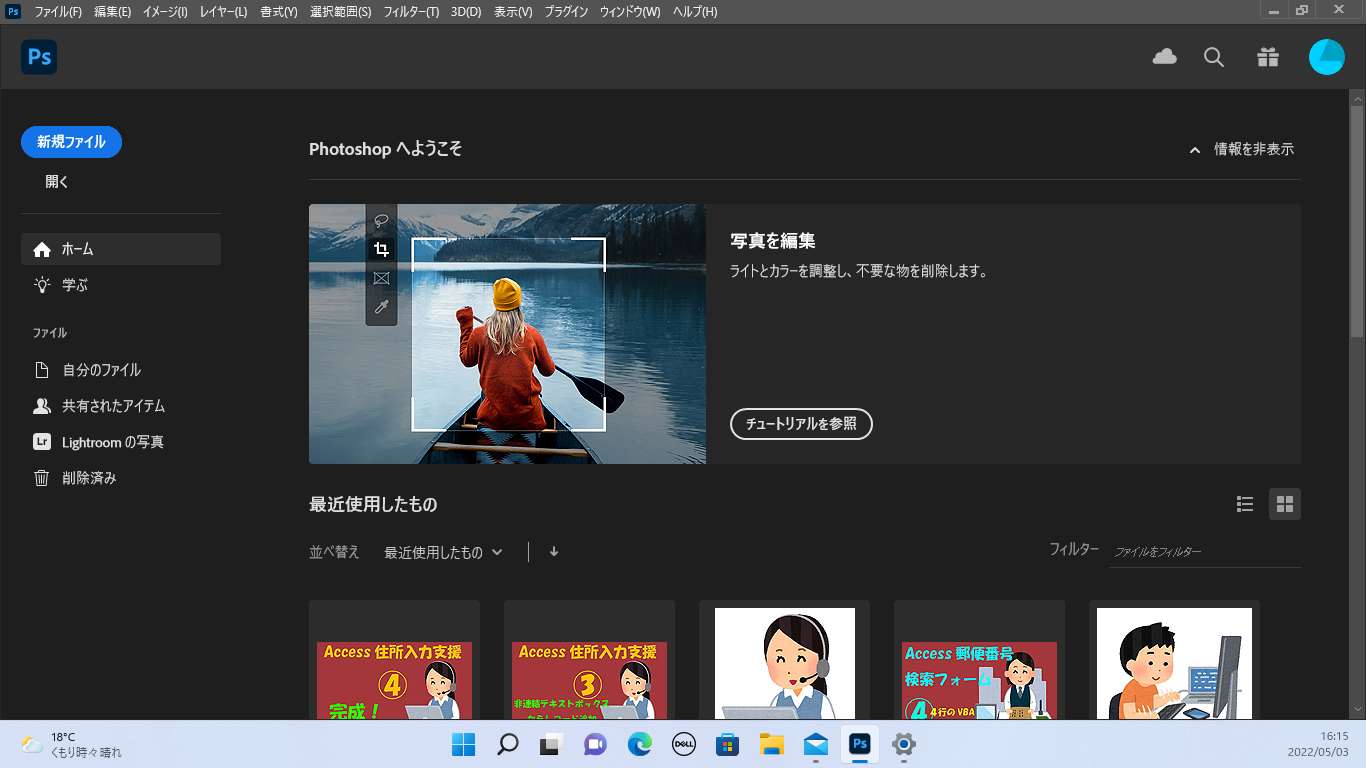Screen dimensions: 1366x768
Task: Click the Photoshop Ps logo in header
Action: click(x=39, y=57)
